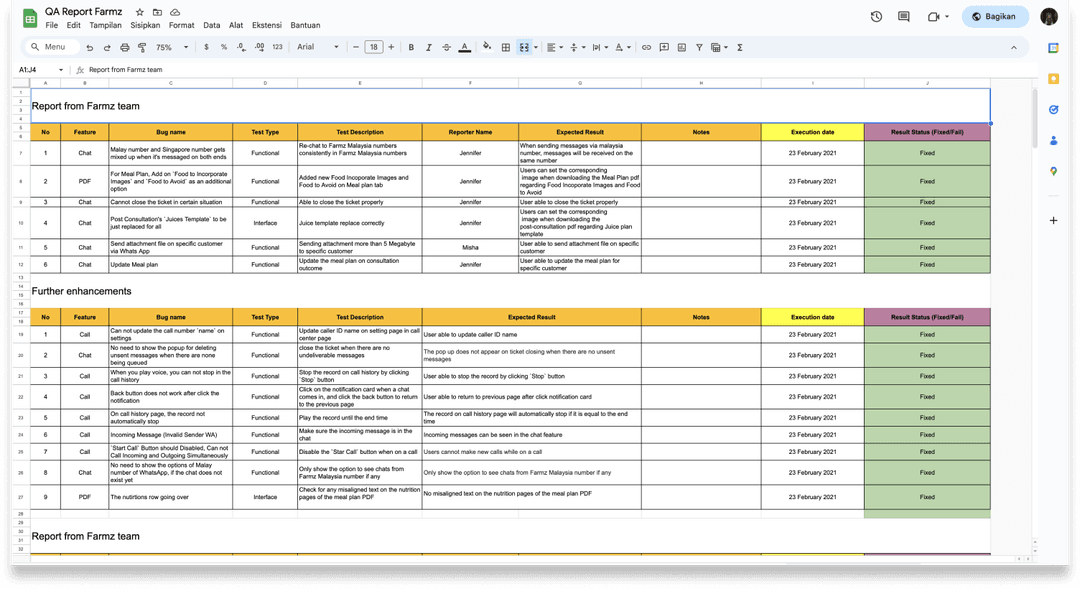The height and width of the screenshot is (589, 1080).
Task: Insert a comment
Action: coord(664,48)
